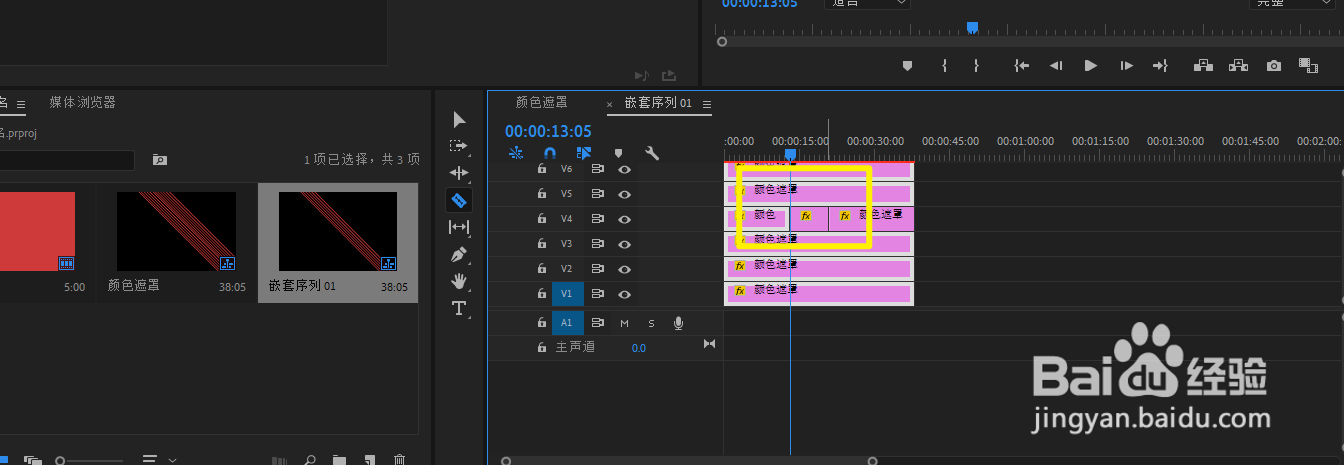Viewport: 1344px width, 465px height.
Task: Play the sequence in Program Monitor
Action: point(1091,65)
